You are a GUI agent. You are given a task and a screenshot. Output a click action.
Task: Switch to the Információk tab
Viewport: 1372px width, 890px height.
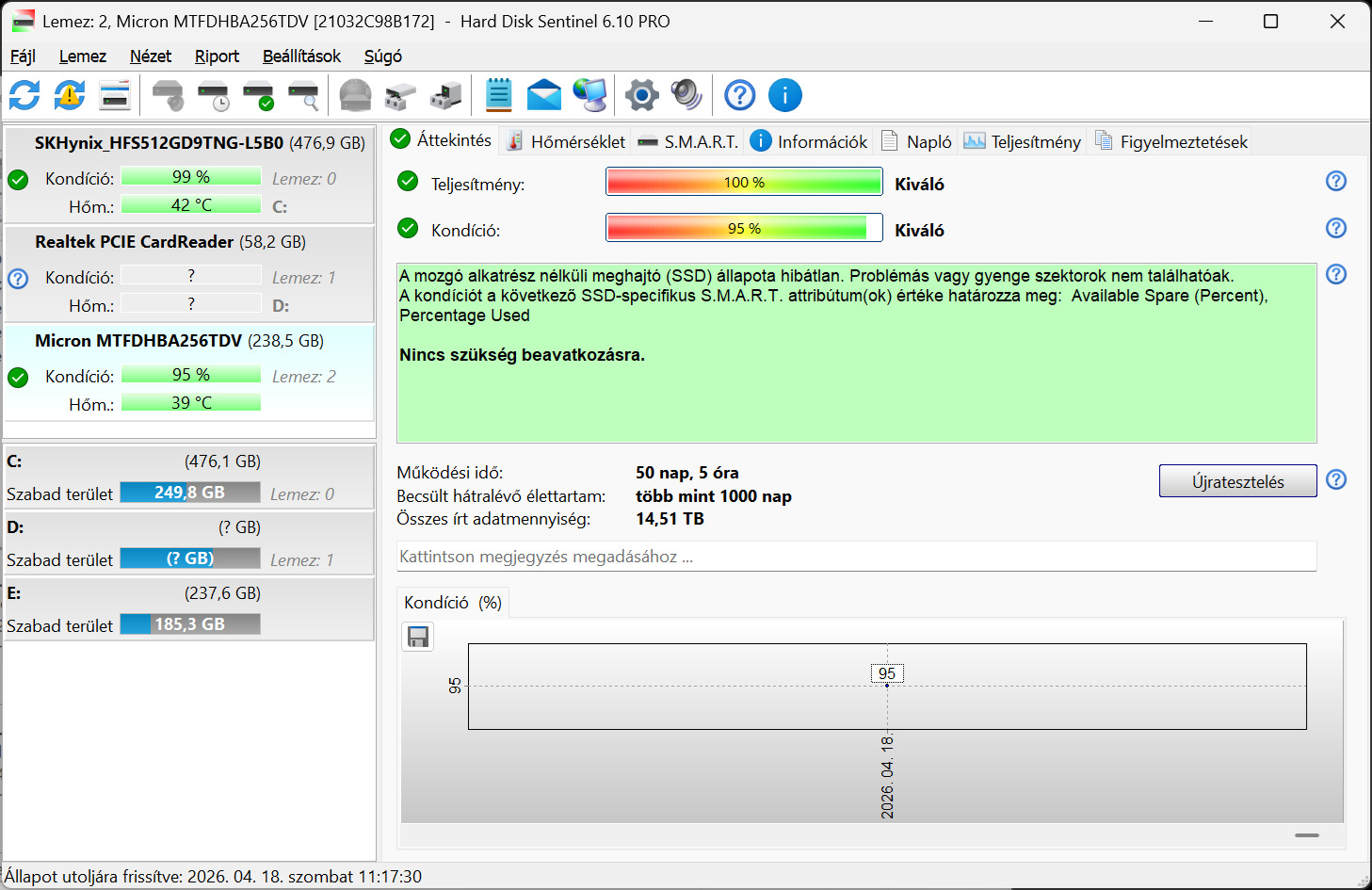click(809, 141)
